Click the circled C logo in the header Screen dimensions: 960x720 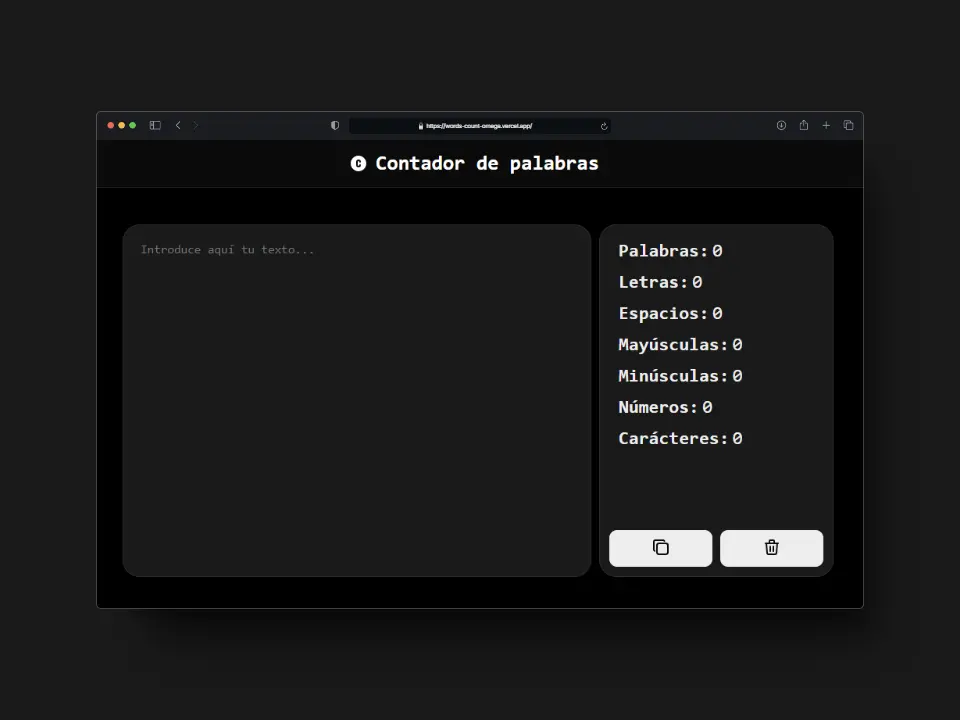click(359, 163)
